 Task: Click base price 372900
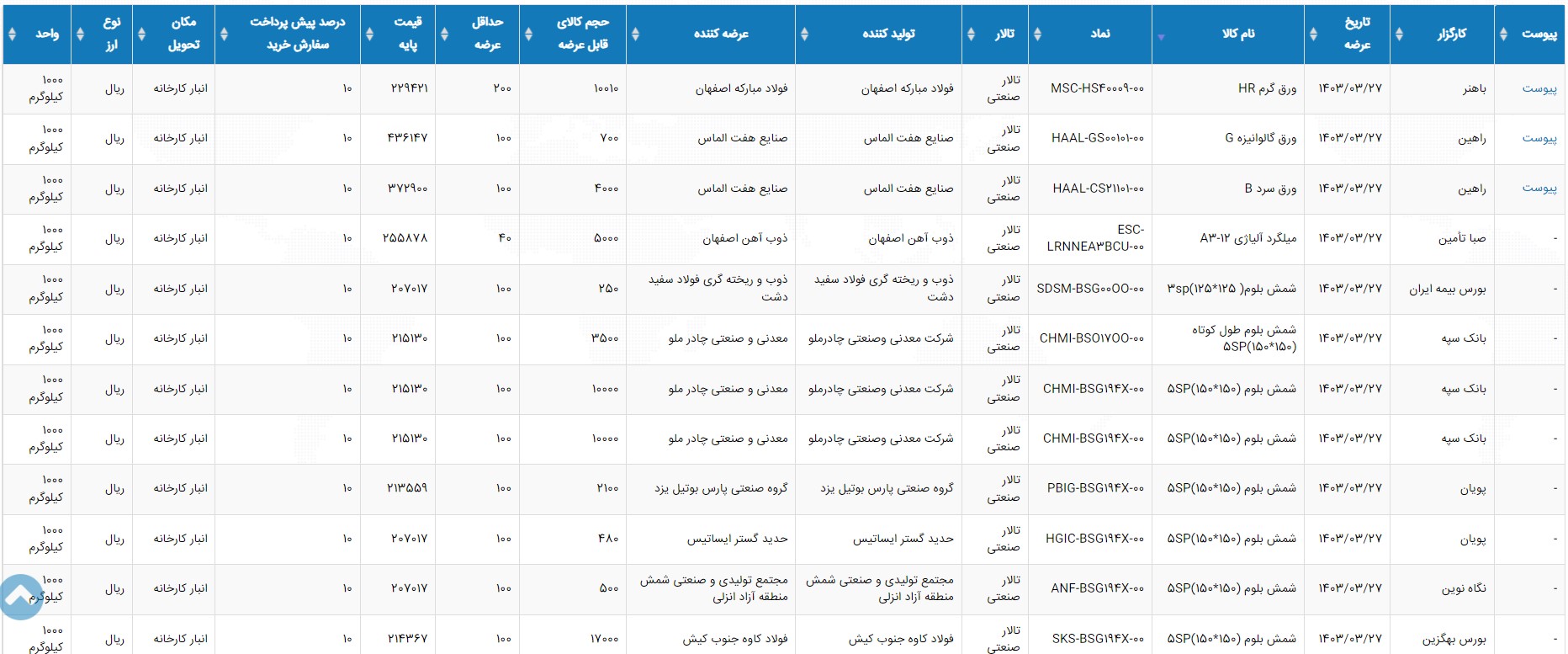click(407, 189)
